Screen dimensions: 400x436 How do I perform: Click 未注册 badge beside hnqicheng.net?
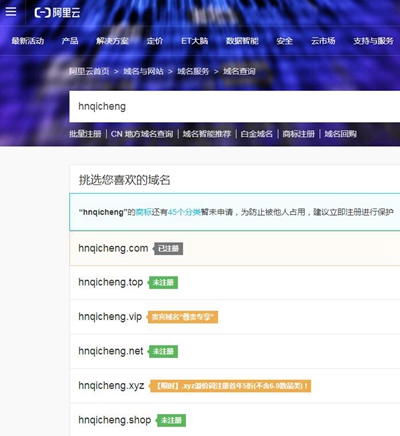point(163,351)
